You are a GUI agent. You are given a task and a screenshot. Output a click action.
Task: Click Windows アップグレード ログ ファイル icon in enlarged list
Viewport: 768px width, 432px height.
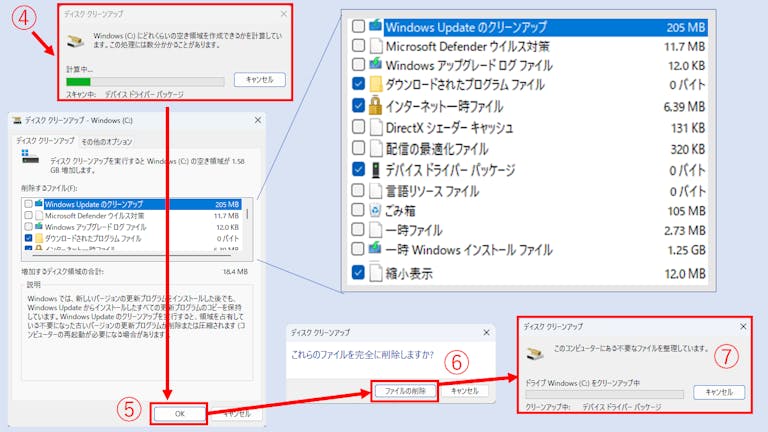click(x=376, y=64)
